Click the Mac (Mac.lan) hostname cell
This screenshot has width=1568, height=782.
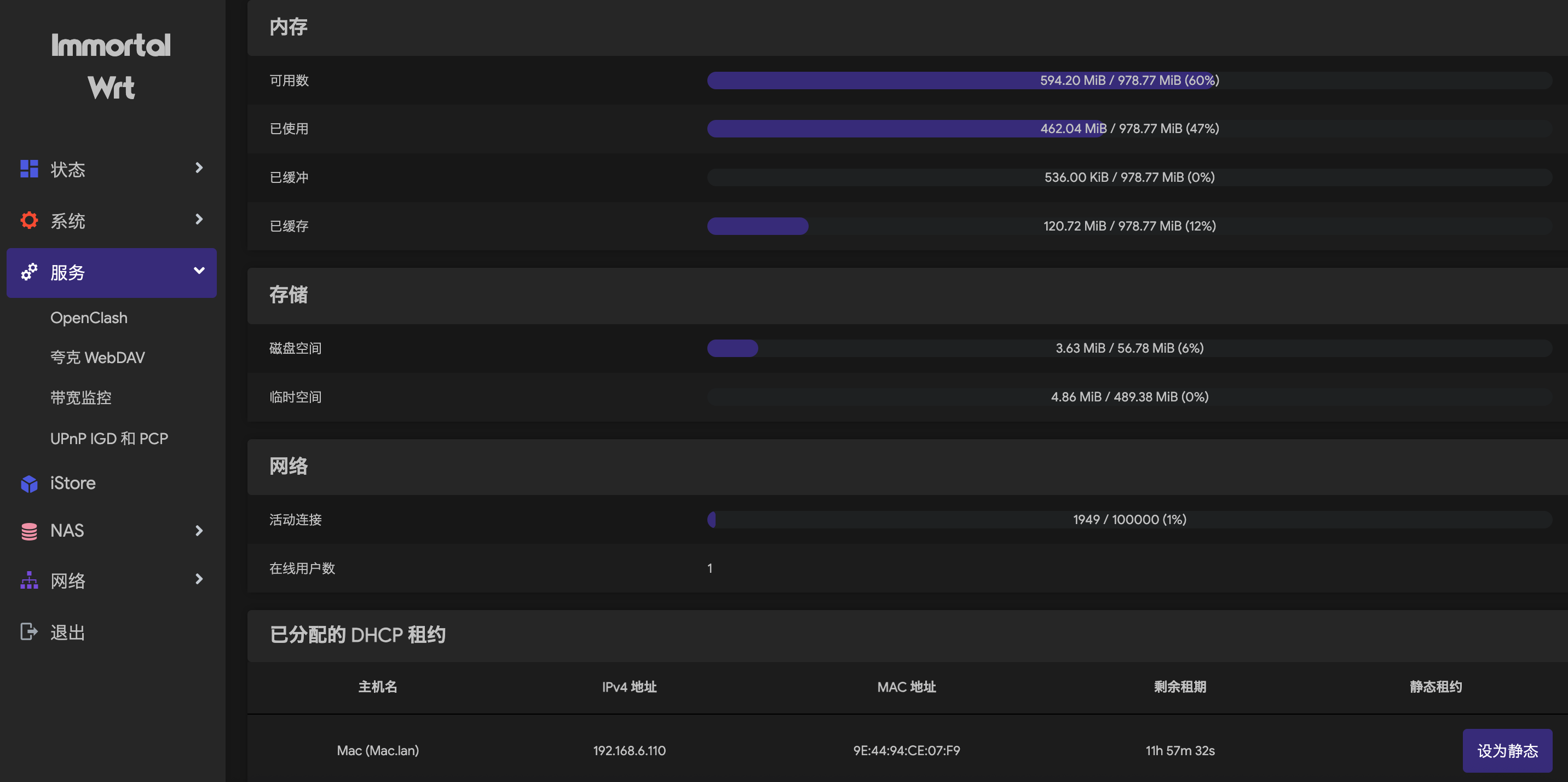coord(377,750)
